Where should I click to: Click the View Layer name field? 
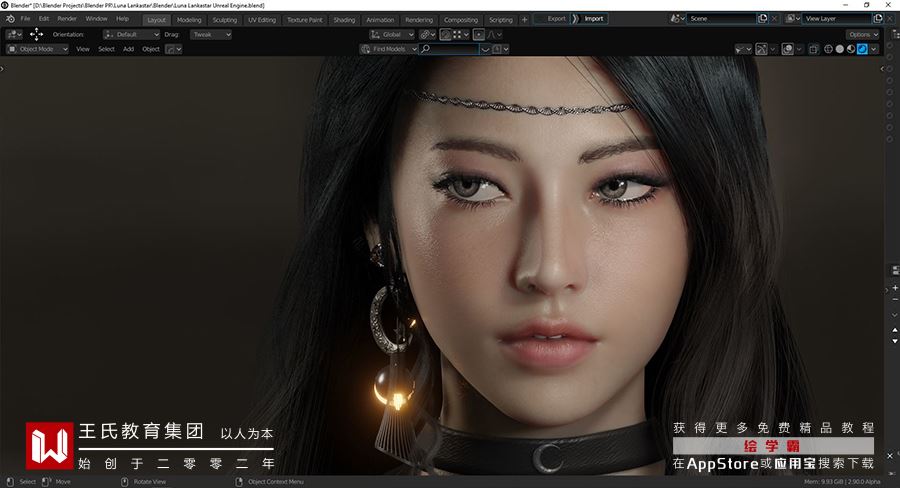pos(837,19)
